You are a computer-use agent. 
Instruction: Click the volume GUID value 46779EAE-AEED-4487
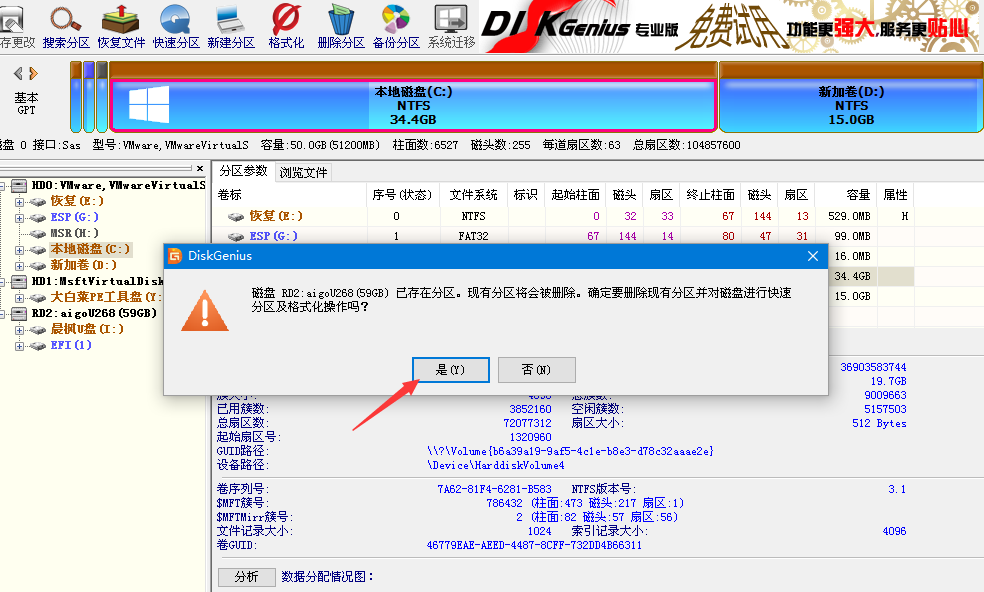pos(534,545)
